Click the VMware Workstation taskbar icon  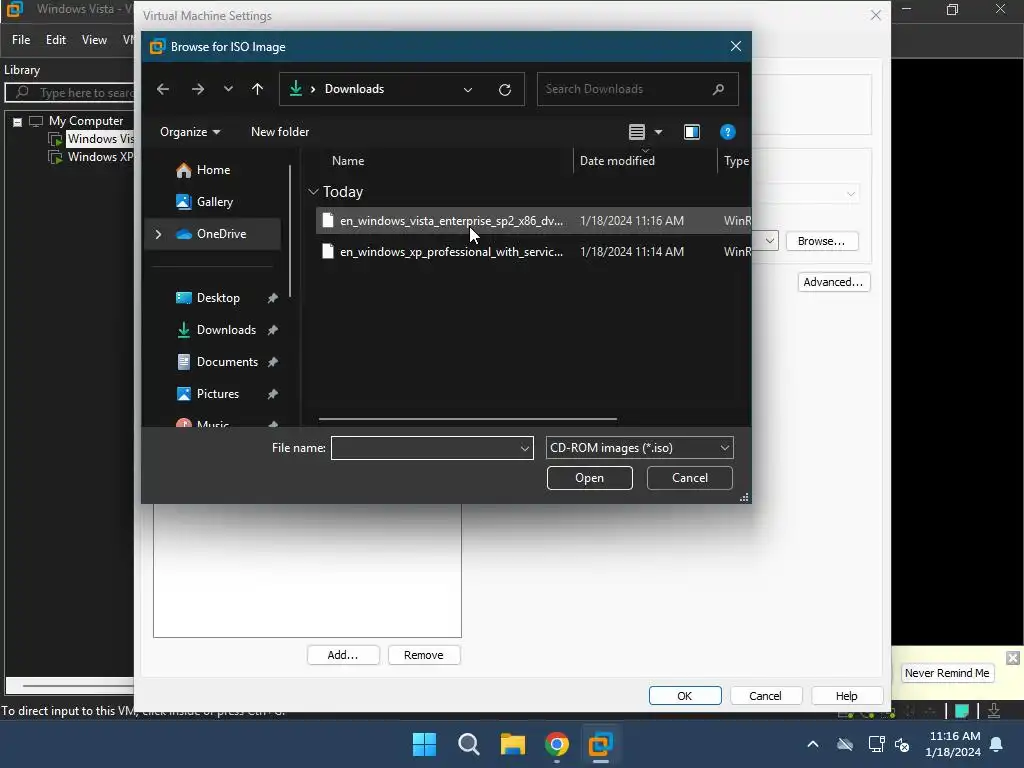coord(600,744)
